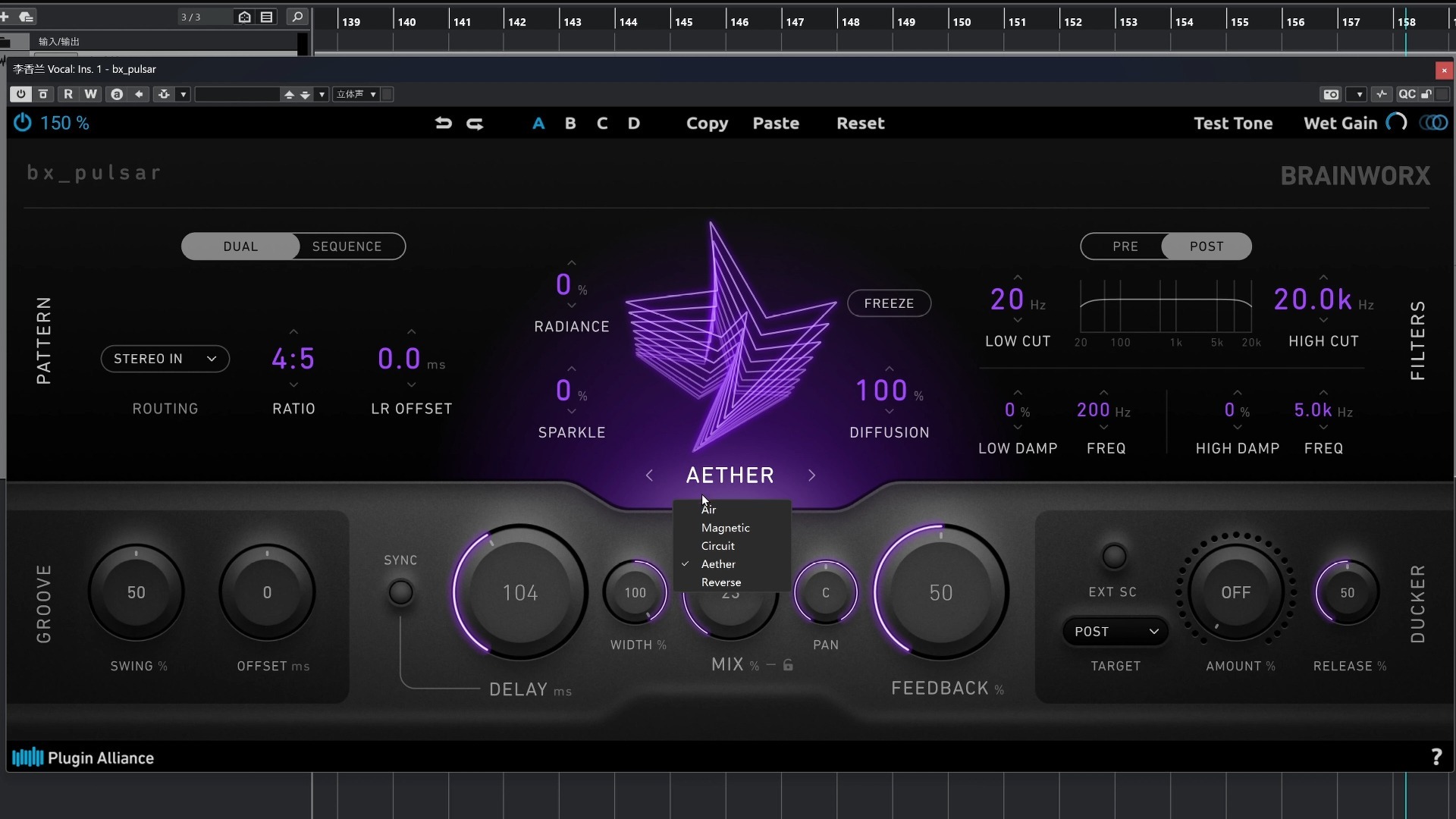Image resolution: width=1456 pixels, height=819 pixels.
Task: Enable Write automation in the plugin toolbar
Action: pyautogui.click(x=91, y=94)
